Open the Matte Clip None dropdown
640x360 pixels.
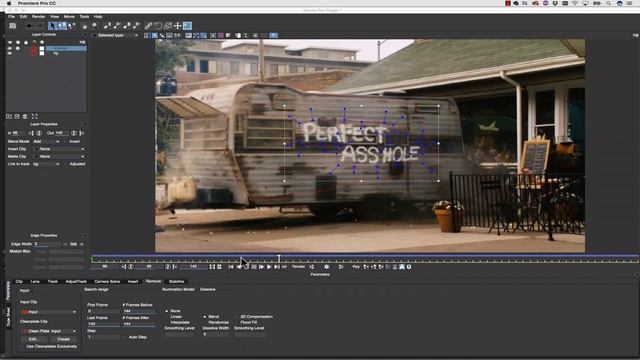60,156
